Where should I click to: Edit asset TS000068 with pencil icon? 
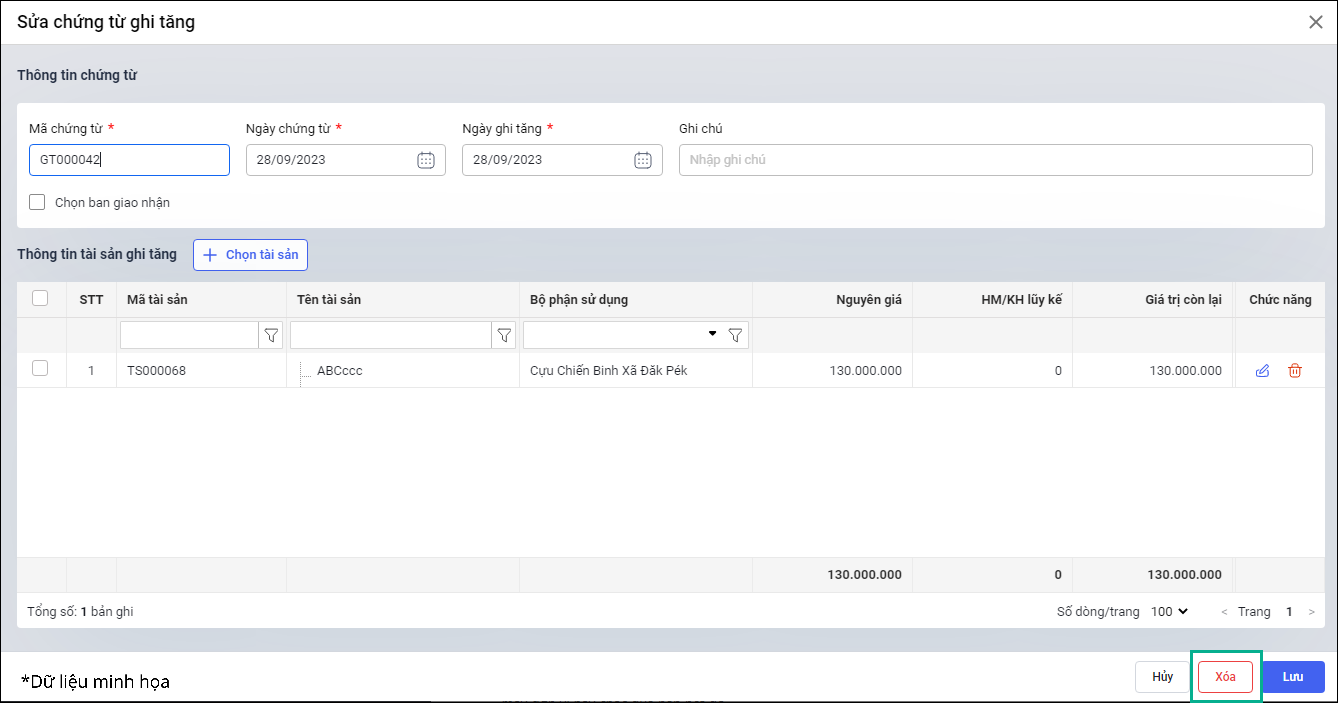tap(1262, 371)
